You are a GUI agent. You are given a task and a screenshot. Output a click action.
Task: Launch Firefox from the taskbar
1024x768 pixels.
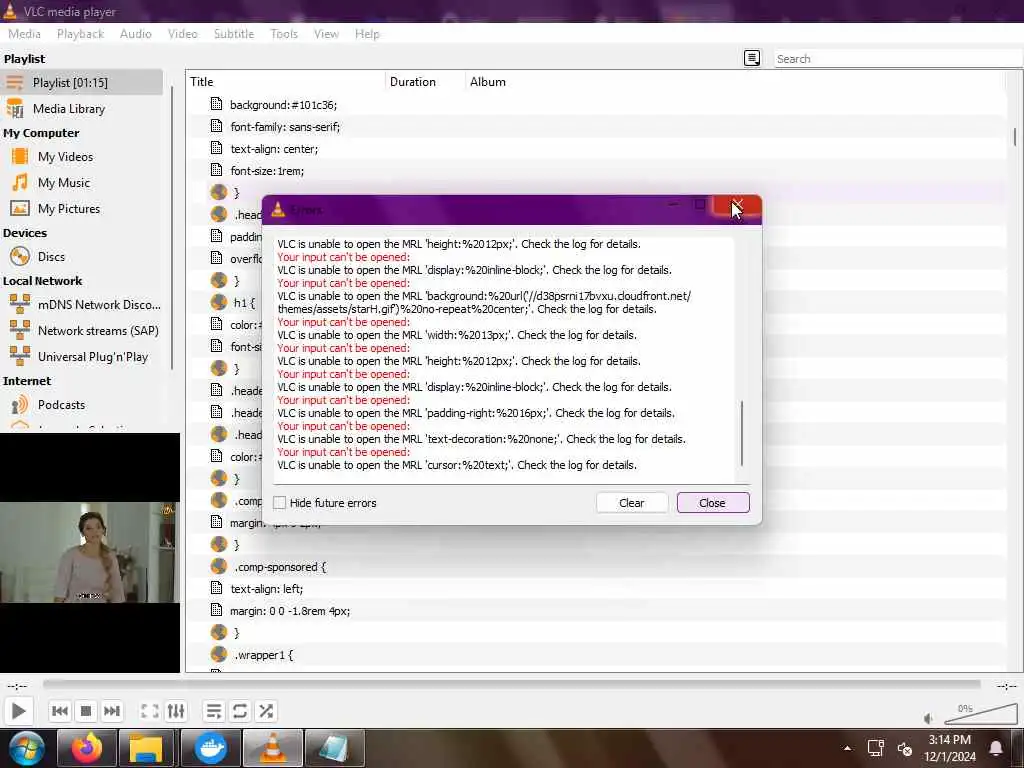point(87,748)
